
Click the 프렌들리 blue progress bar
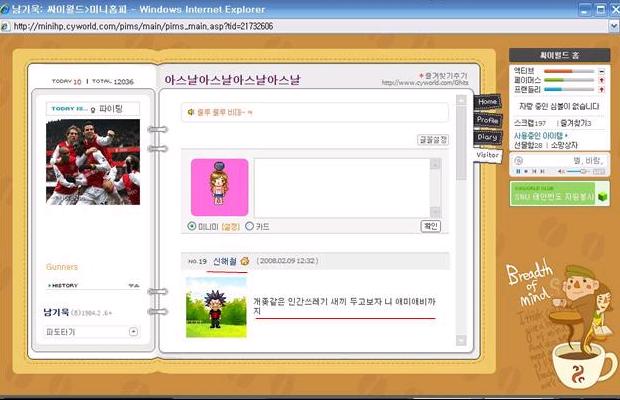pyautogui.click(x=569, y=90)
